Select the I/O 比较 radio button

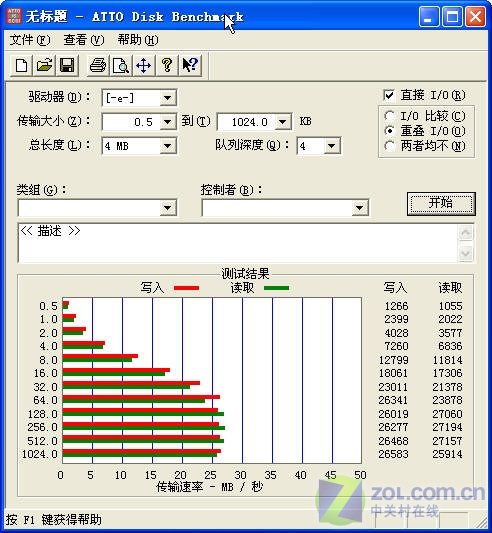click(389, 116)
